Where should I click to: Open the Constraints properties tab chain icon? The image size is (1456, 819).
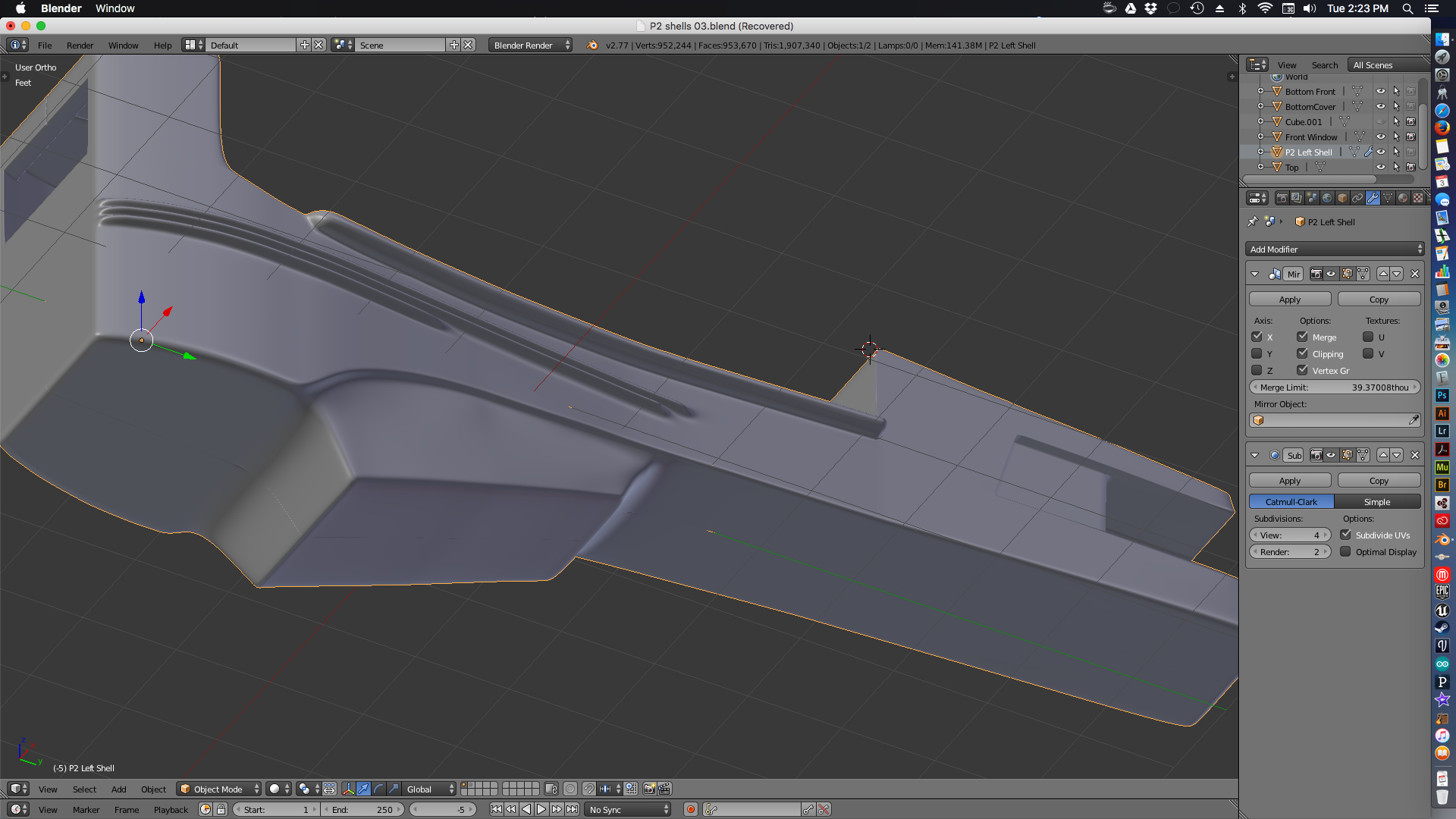(x=1357, y=198)
